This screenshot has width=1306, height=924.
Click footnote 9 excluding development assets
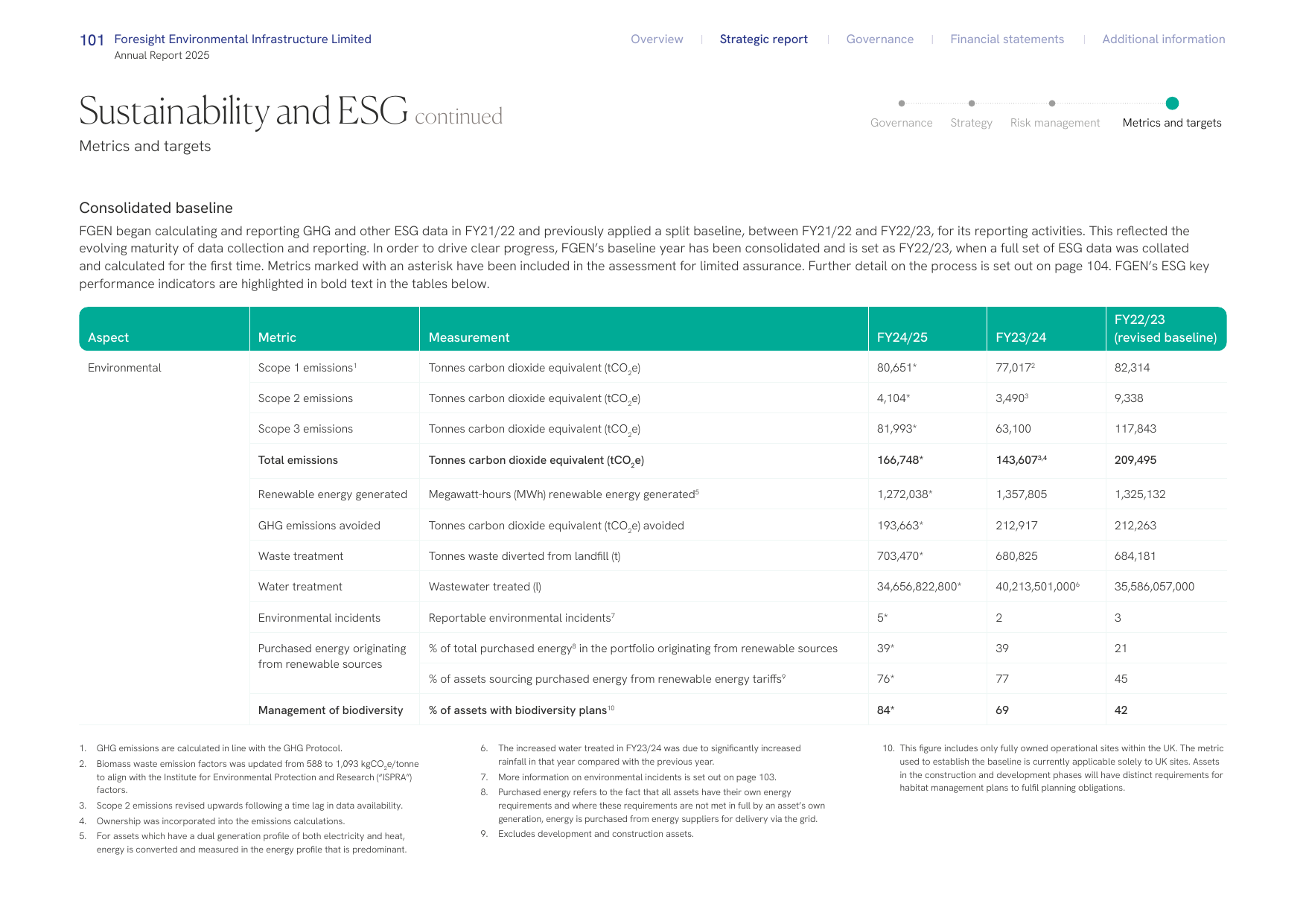click(587, 834)
